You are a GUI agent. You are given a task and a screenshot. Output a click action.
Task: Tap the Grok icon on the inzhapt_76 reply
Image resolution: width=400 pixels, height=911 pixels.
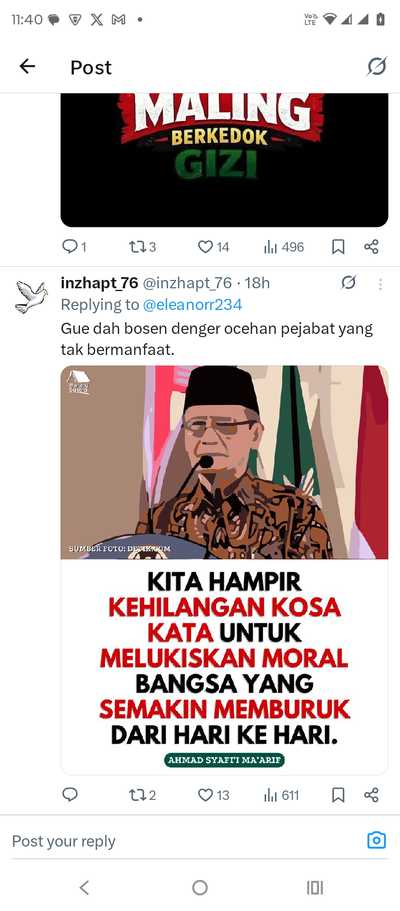(x=348, y=283)
